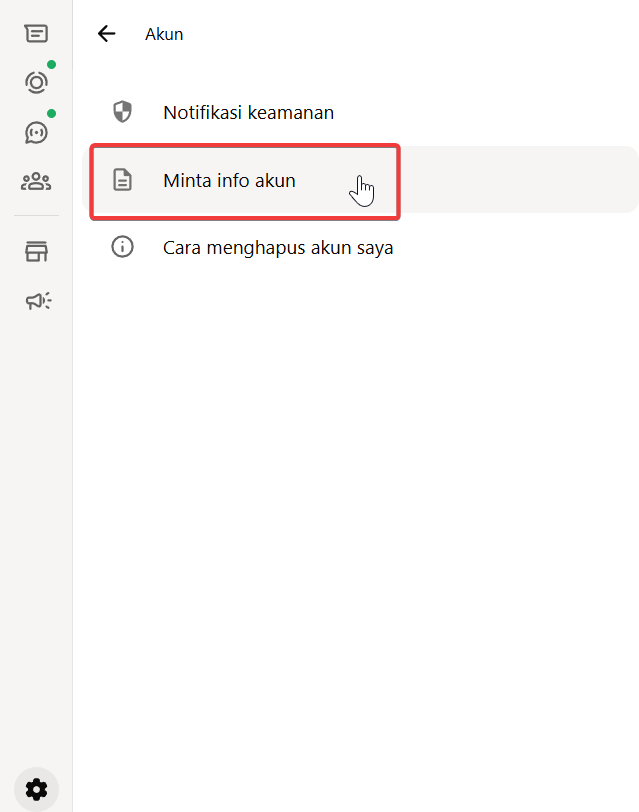Open the Channels speech-bubble icon
Viewport: 639px width, 812px height.
pos(36,132)
